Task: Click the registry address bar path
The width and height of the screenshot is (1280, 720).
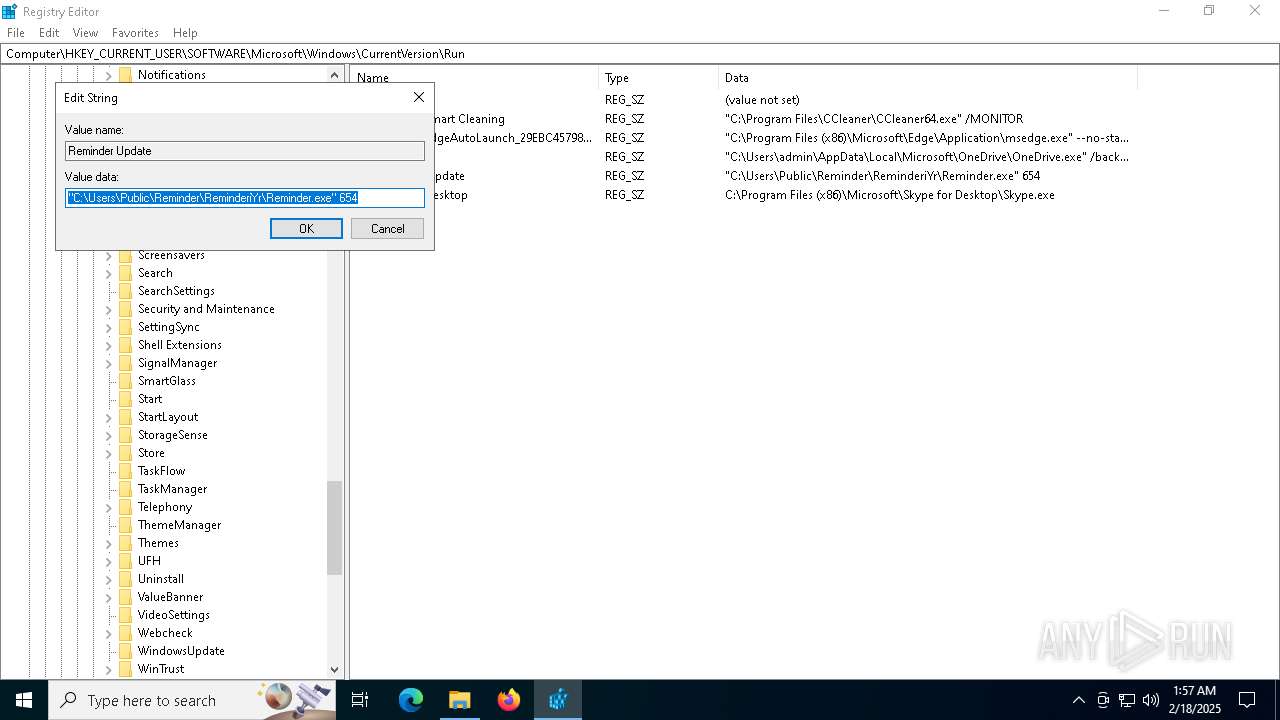Action: (640, 54)
